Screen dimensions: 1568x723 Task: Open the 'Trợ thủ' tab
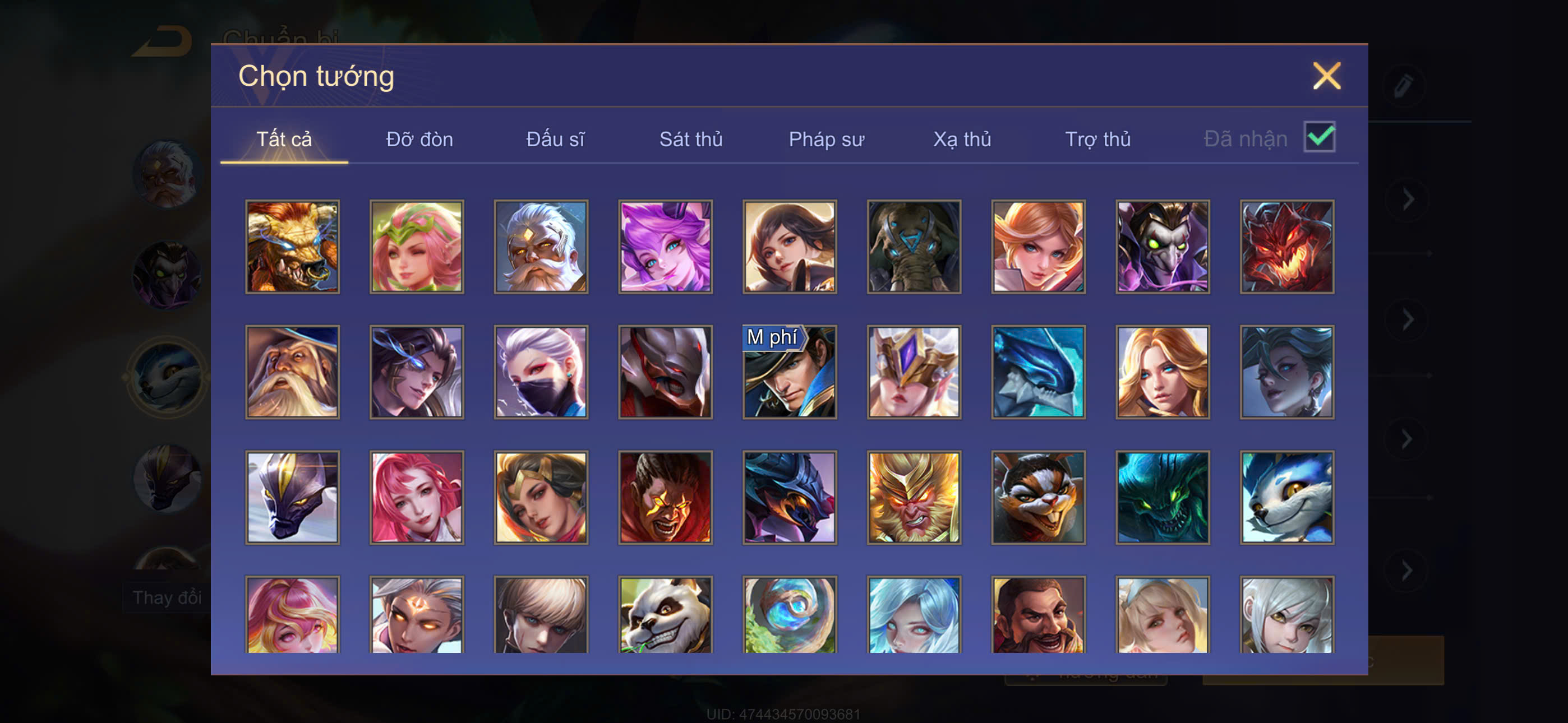point(1097,140)
